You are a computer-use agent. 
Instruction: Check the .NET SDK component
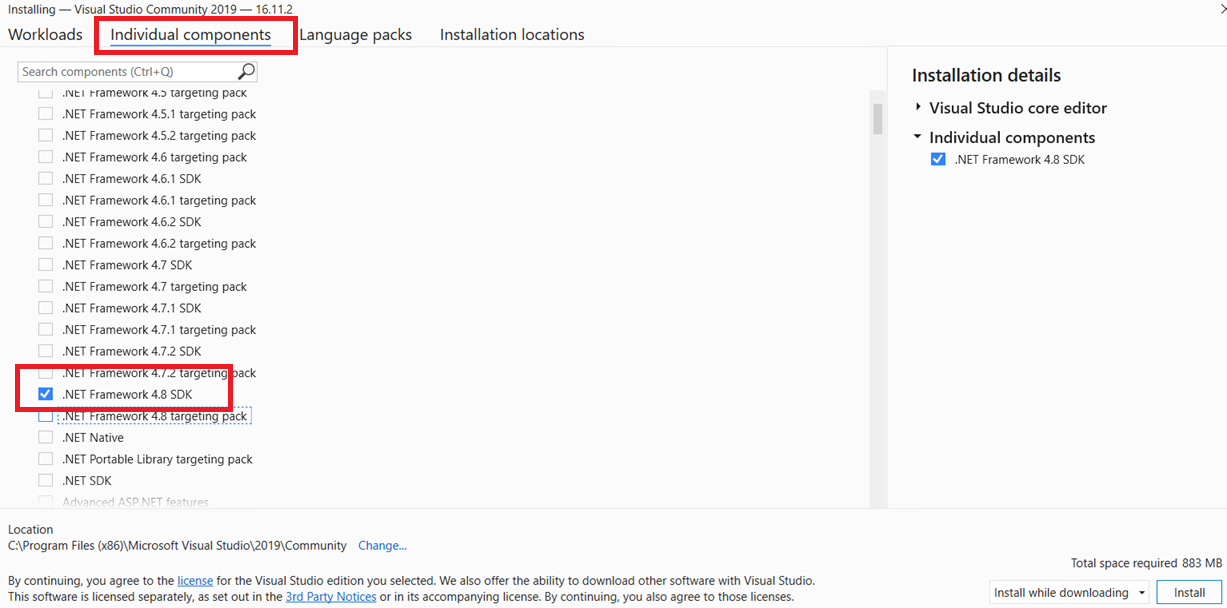tap(45, 481)
